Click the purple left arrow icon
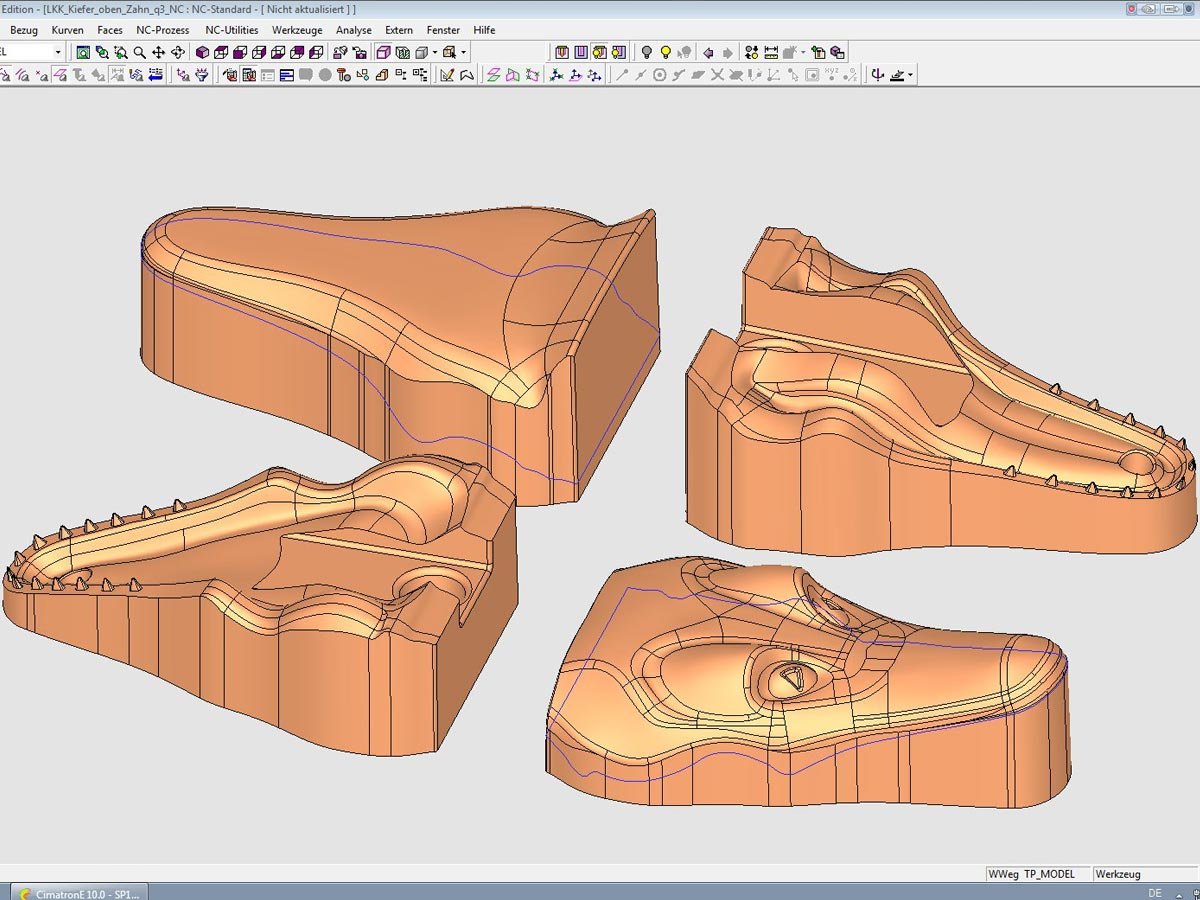1200x900 pixels. point(708,52)
